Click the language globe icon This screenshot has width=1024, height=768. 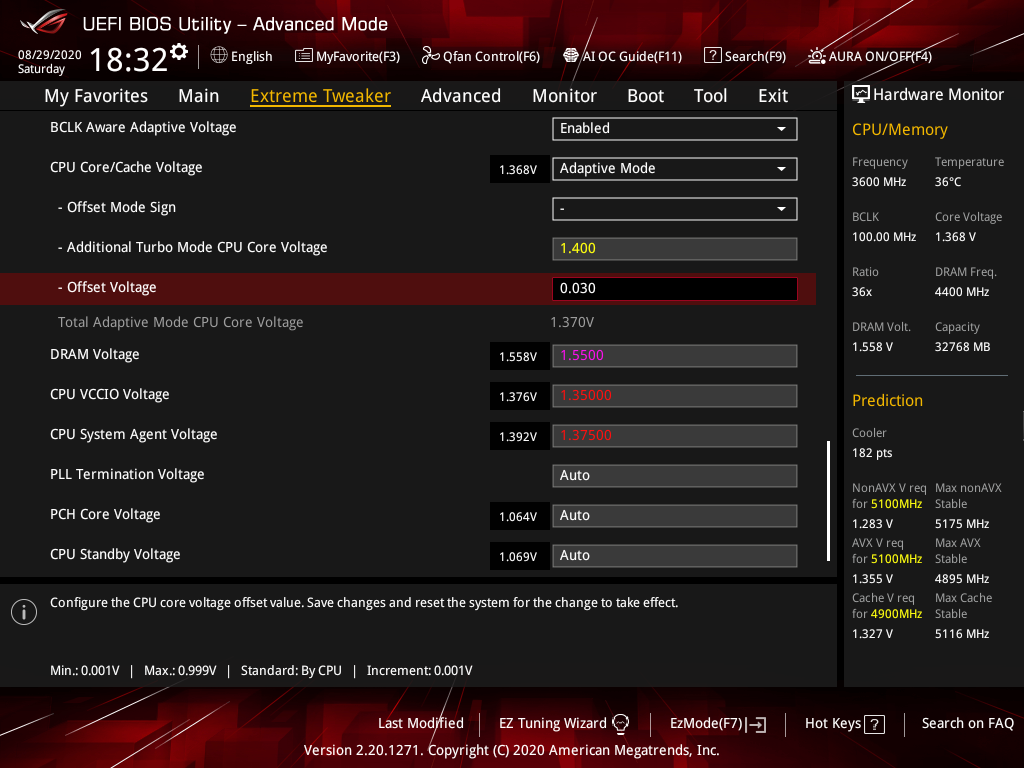click(219, 56)
